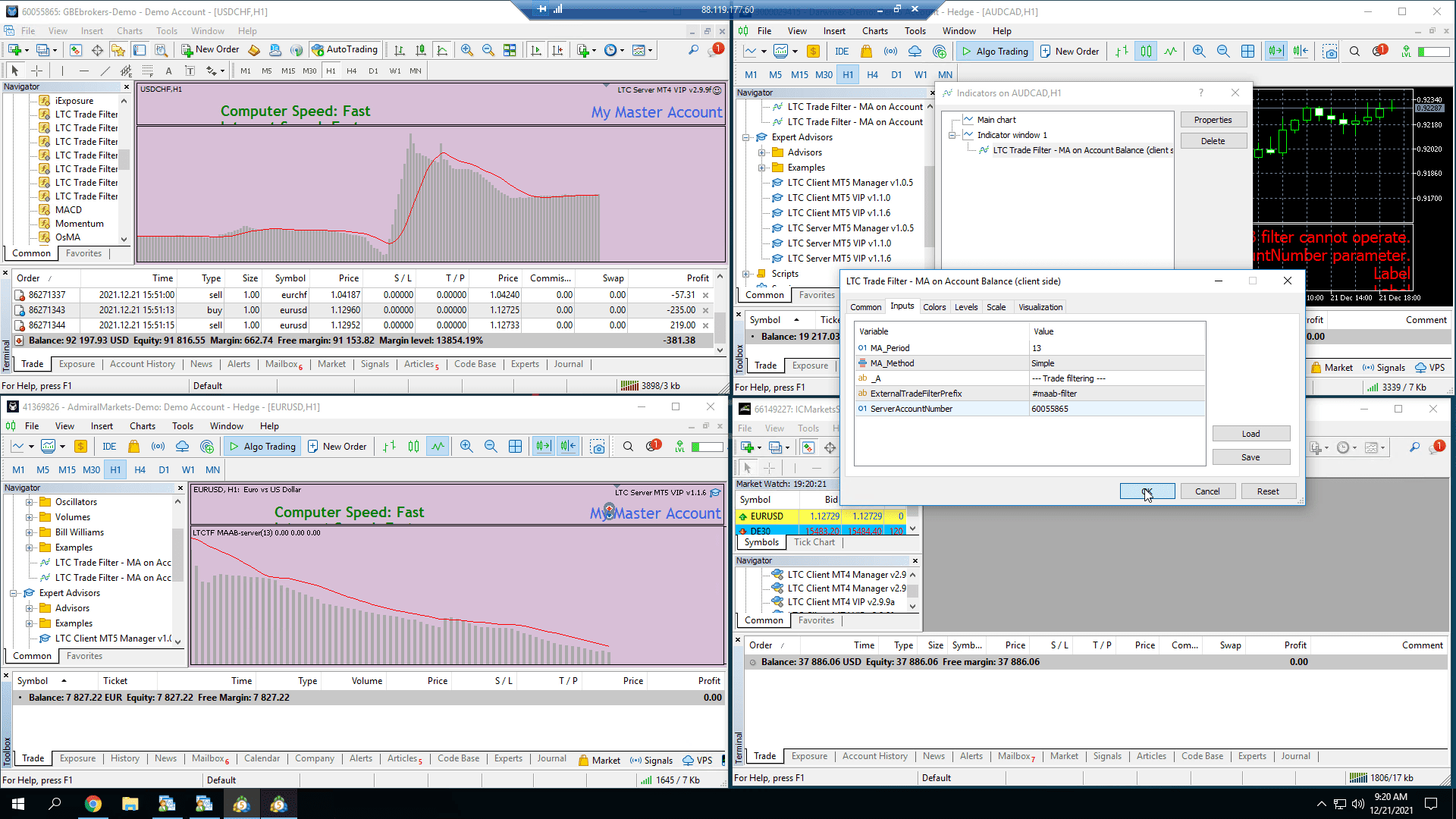Expand Scripts node in AUDCAD Navigator
Image resolution: width=1456 pixels, height=819 pixels.
click(746, 274)
